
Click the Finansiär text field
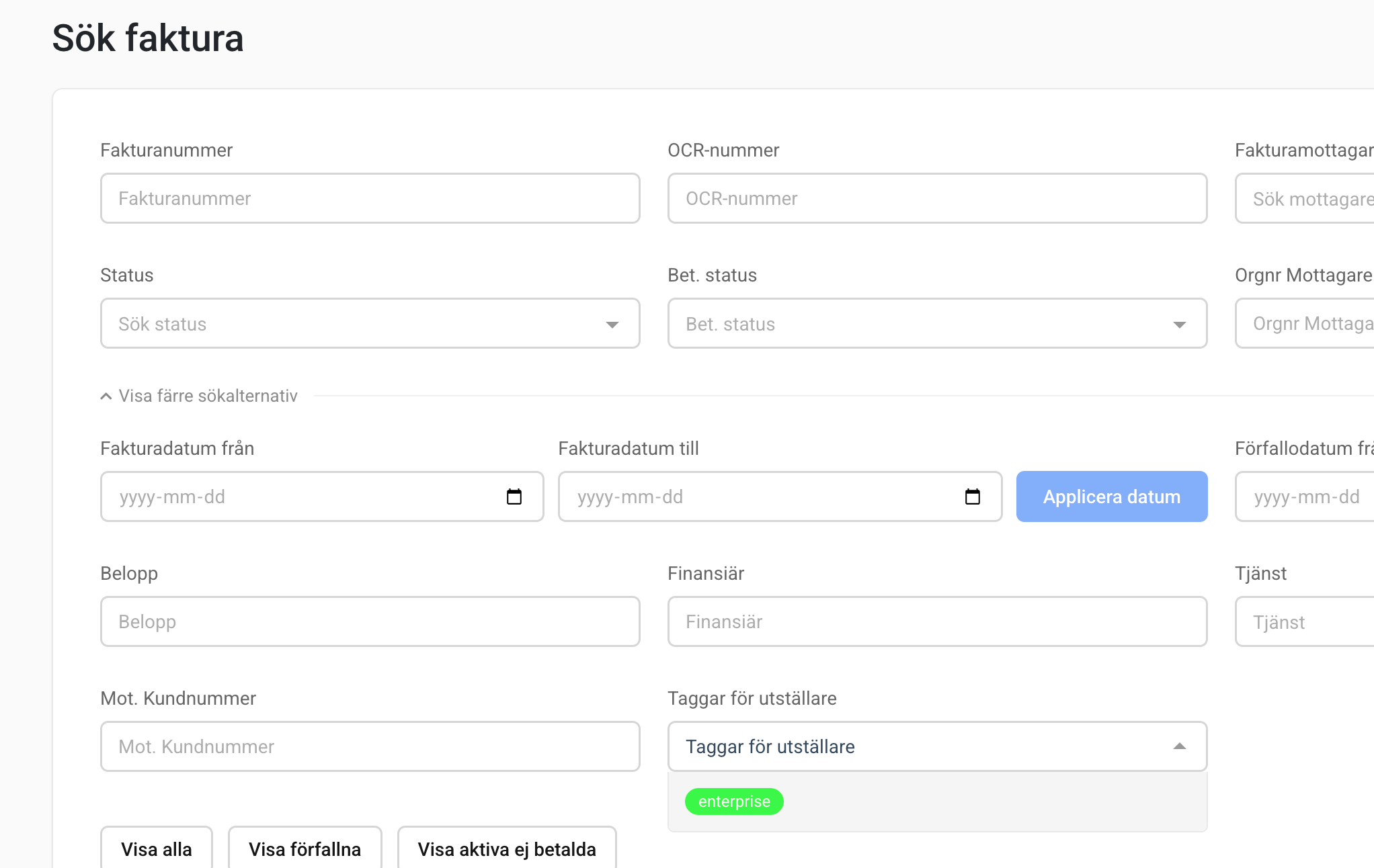click(x=937, y=621)
